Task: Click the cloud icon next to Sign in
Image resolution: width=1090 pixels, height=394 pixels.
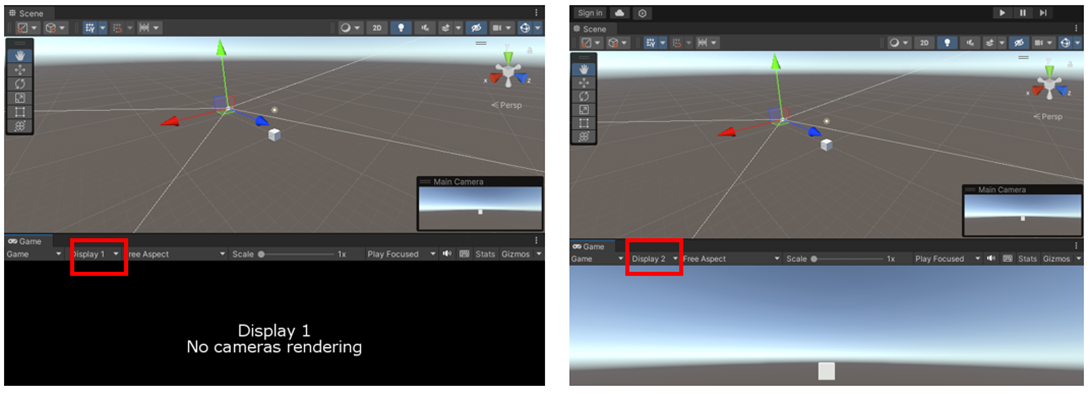Action: pyautogui.click(x=619, y=13)
